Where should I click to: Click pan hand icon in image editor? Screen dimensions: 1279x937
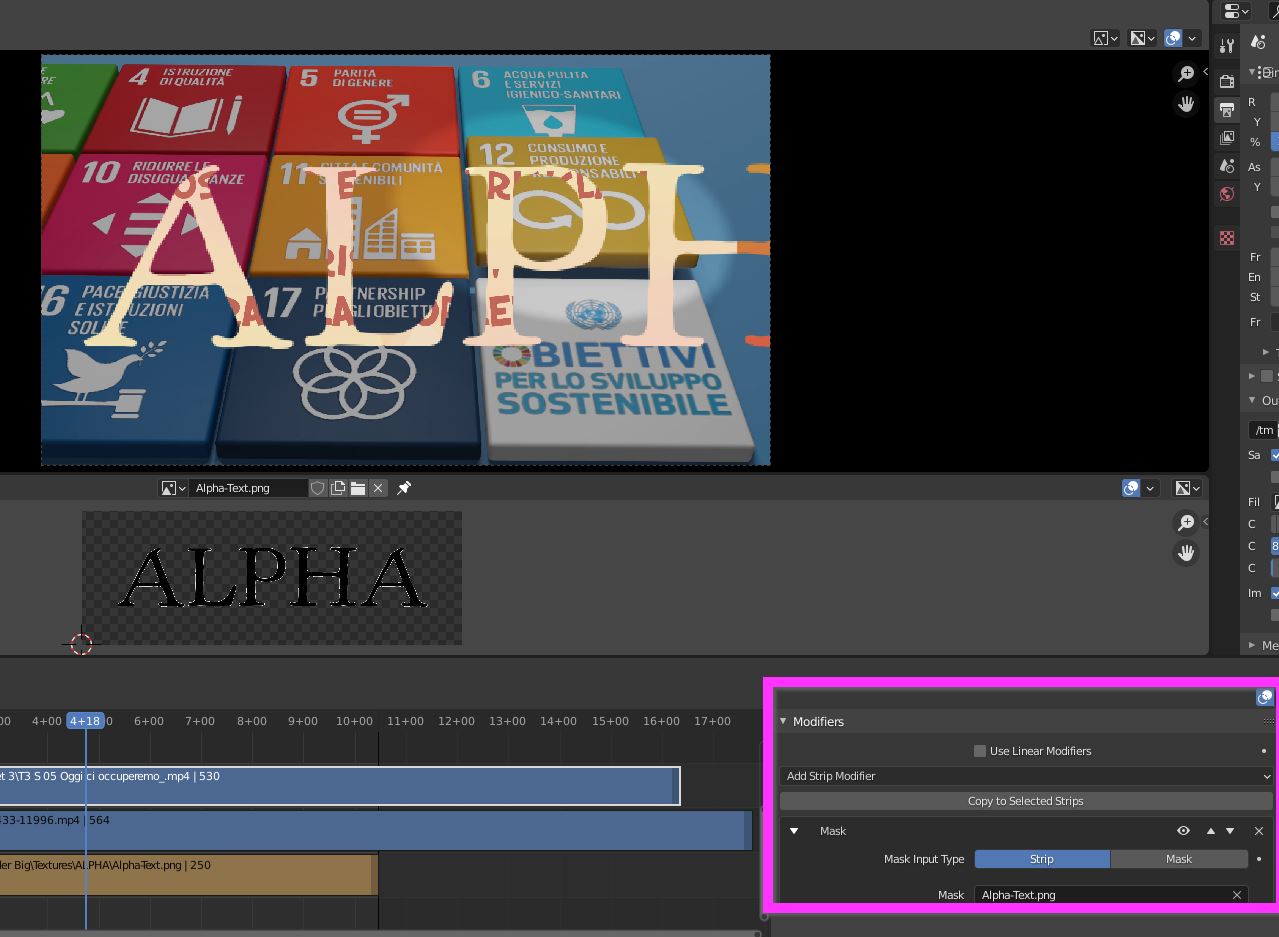point(1186,553)
